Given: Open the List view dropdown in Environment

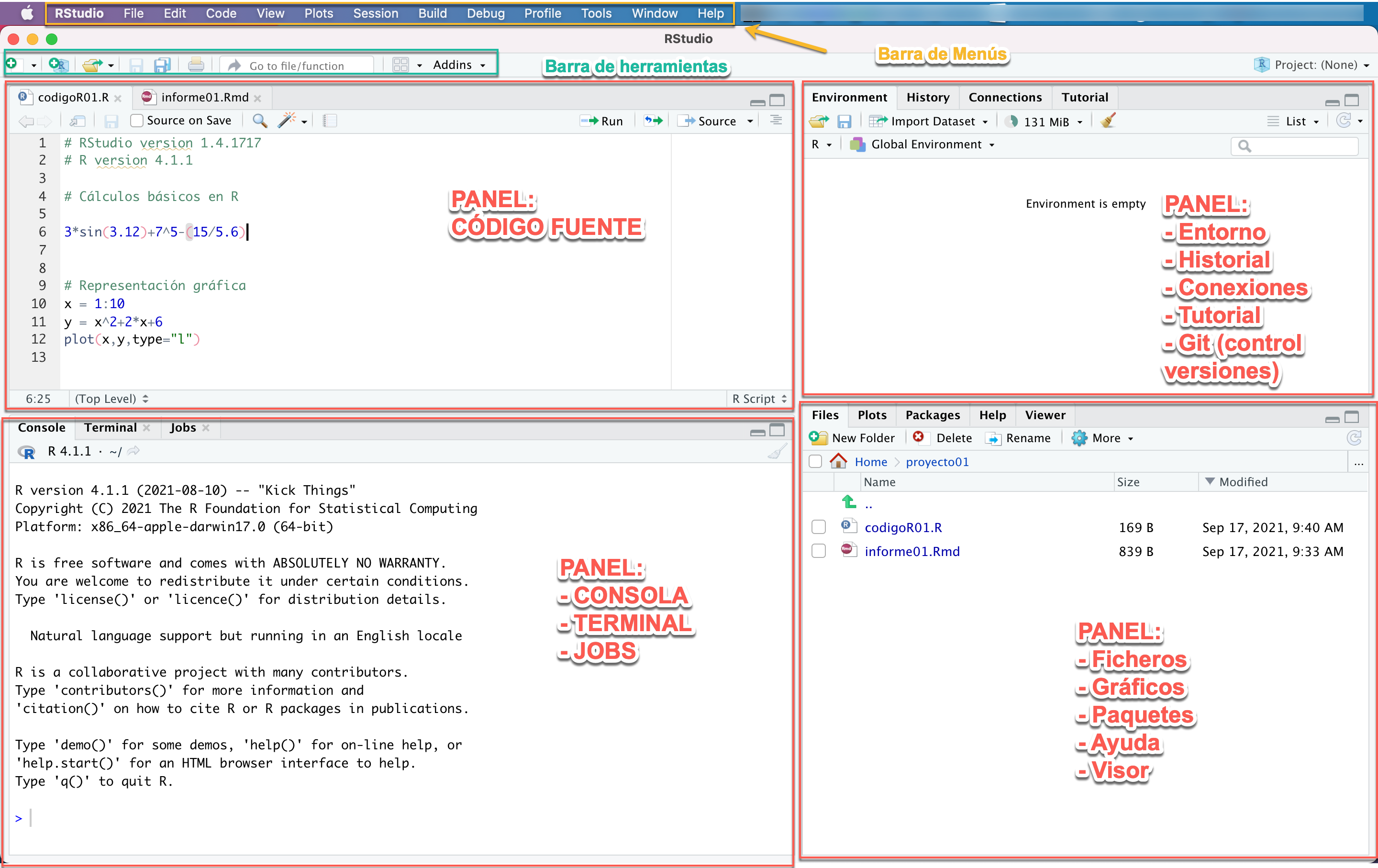Looking at the screenshot, I should 1293,122.
